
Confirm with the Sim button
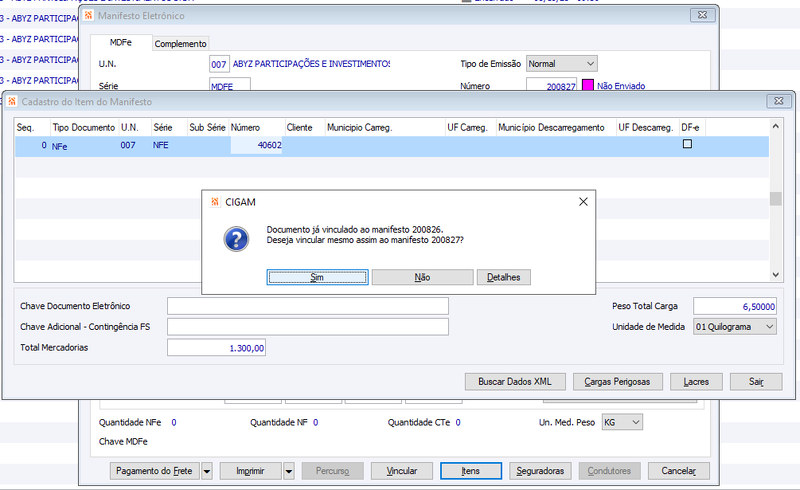[x=317, y=277]
